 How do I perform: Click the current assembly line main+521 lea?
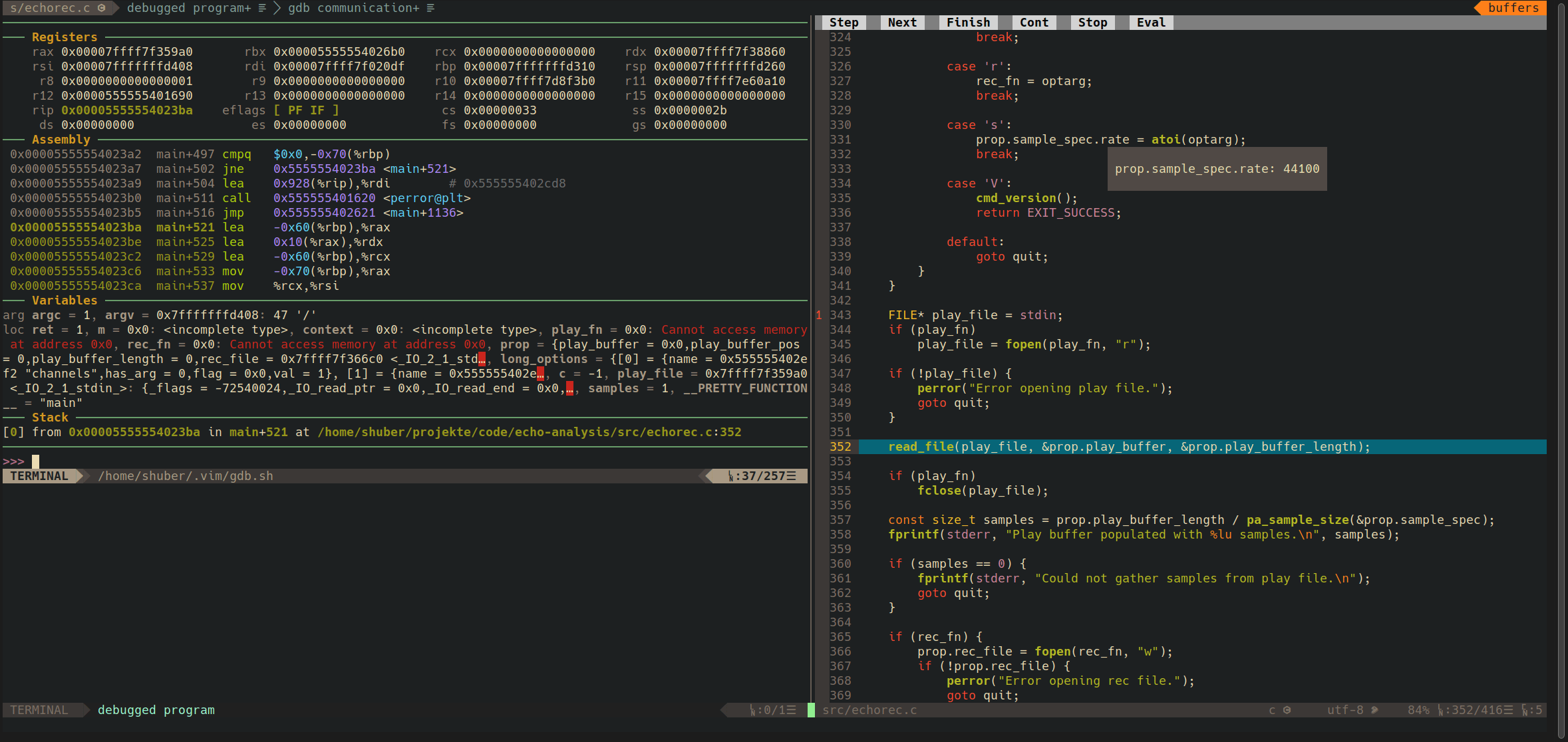200,227
